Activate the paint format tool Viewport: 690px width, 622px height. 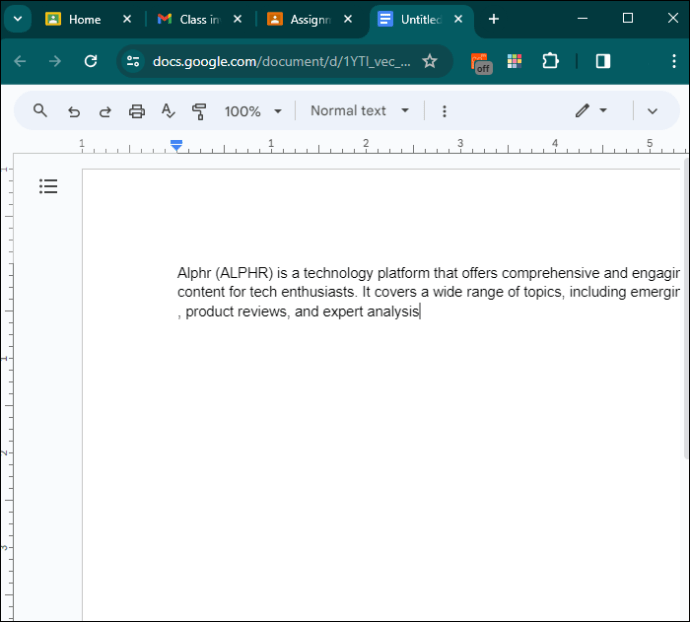pyautogui.click(x=199, y=111)
